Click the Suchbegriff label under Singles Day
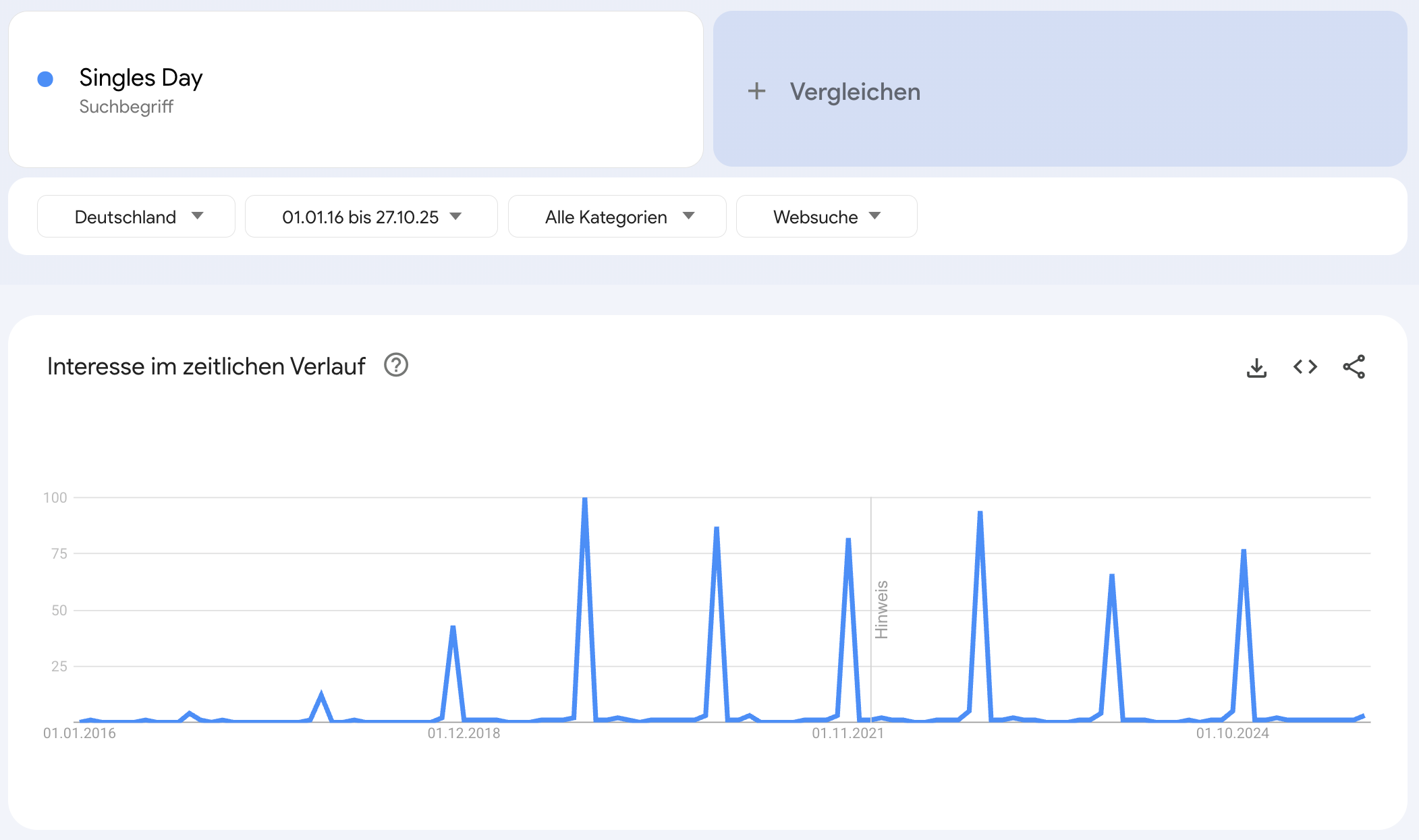1419x840 pixels. (x=126, y=106)
